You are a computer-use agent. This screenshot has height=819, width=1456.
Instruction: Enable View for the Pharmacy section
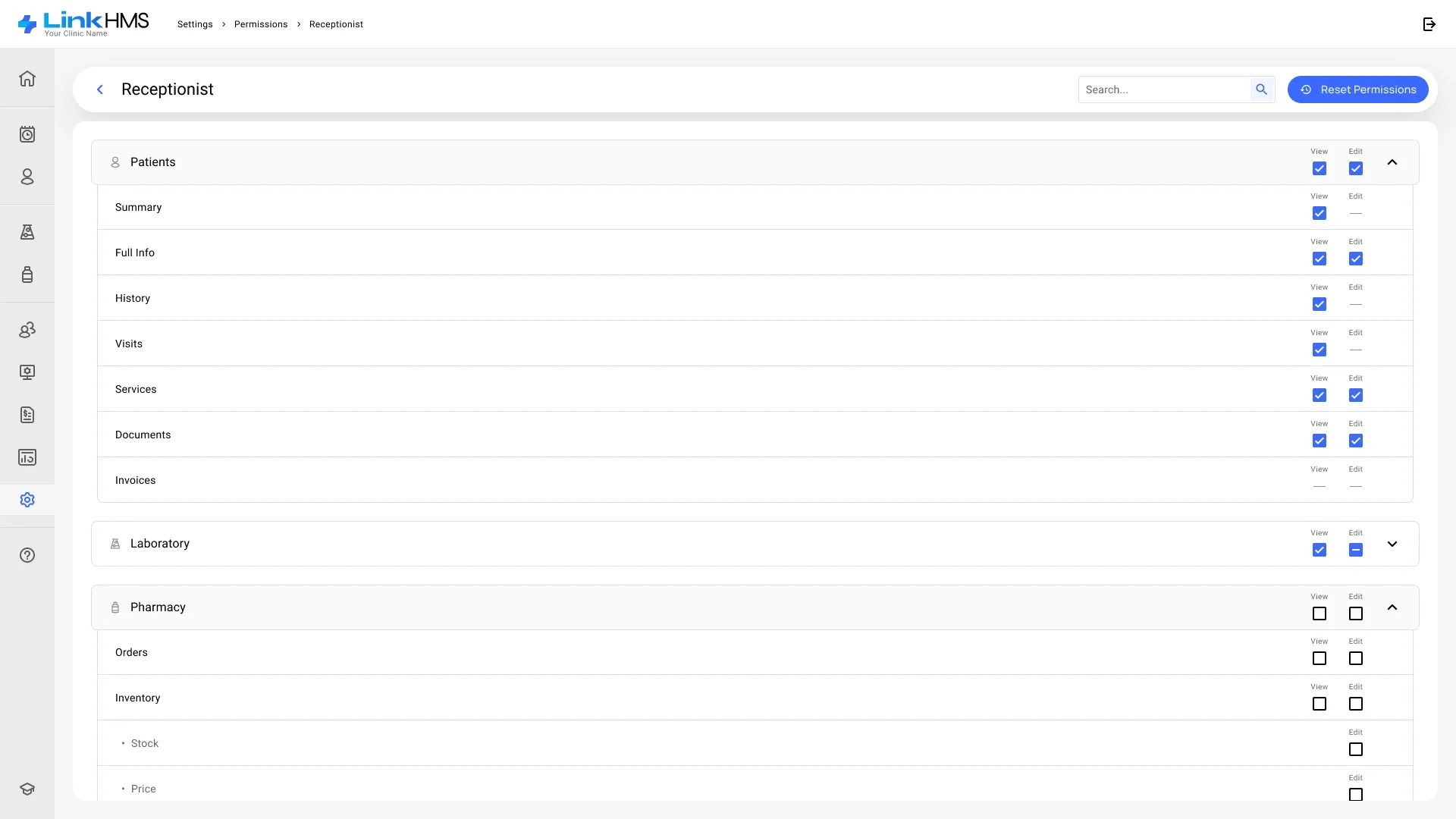[x=1319, y=614]
